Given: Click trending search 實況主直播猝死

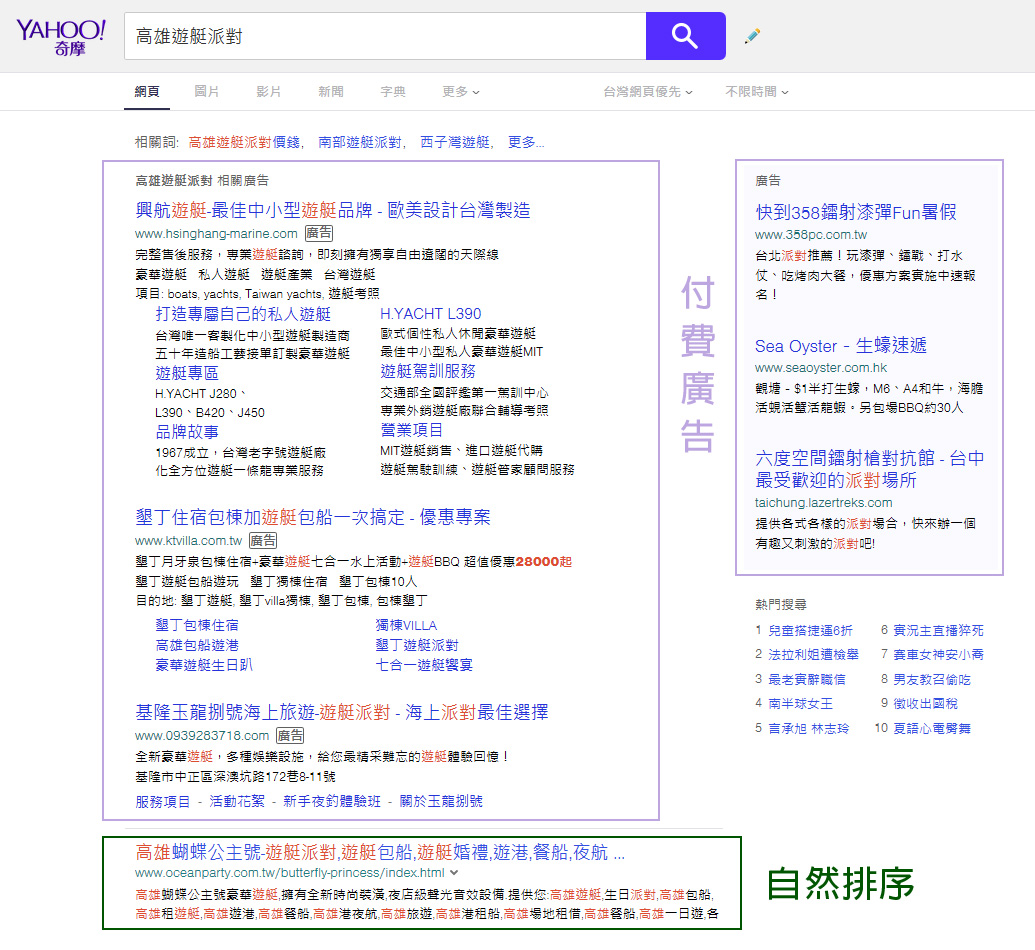Looking at the screenshot, I should point(938,630).
